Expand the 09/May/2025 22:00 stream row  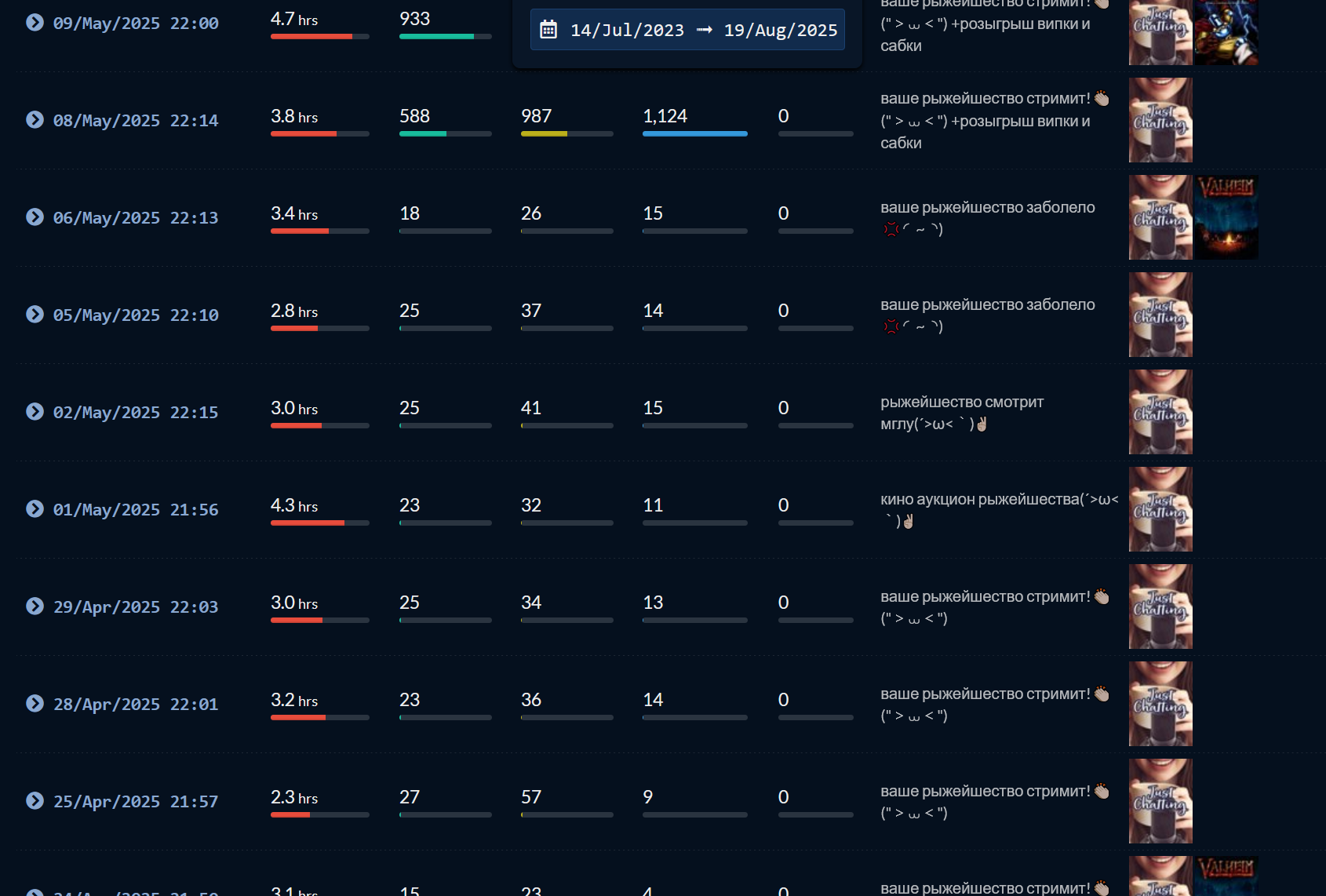click(35, 22)
